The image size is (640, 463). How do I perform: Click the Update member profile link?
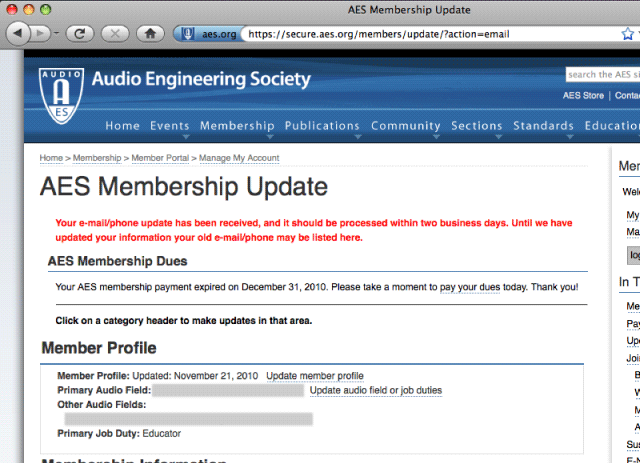pyautogui.click(x=315, y=376)
